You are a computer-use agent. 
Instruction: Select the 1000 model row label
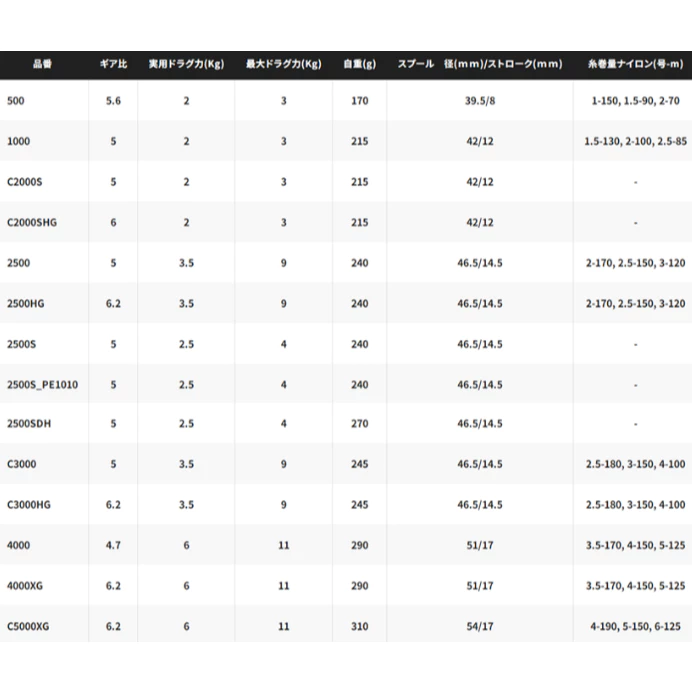pyautogui.click(x=19, y=141)
